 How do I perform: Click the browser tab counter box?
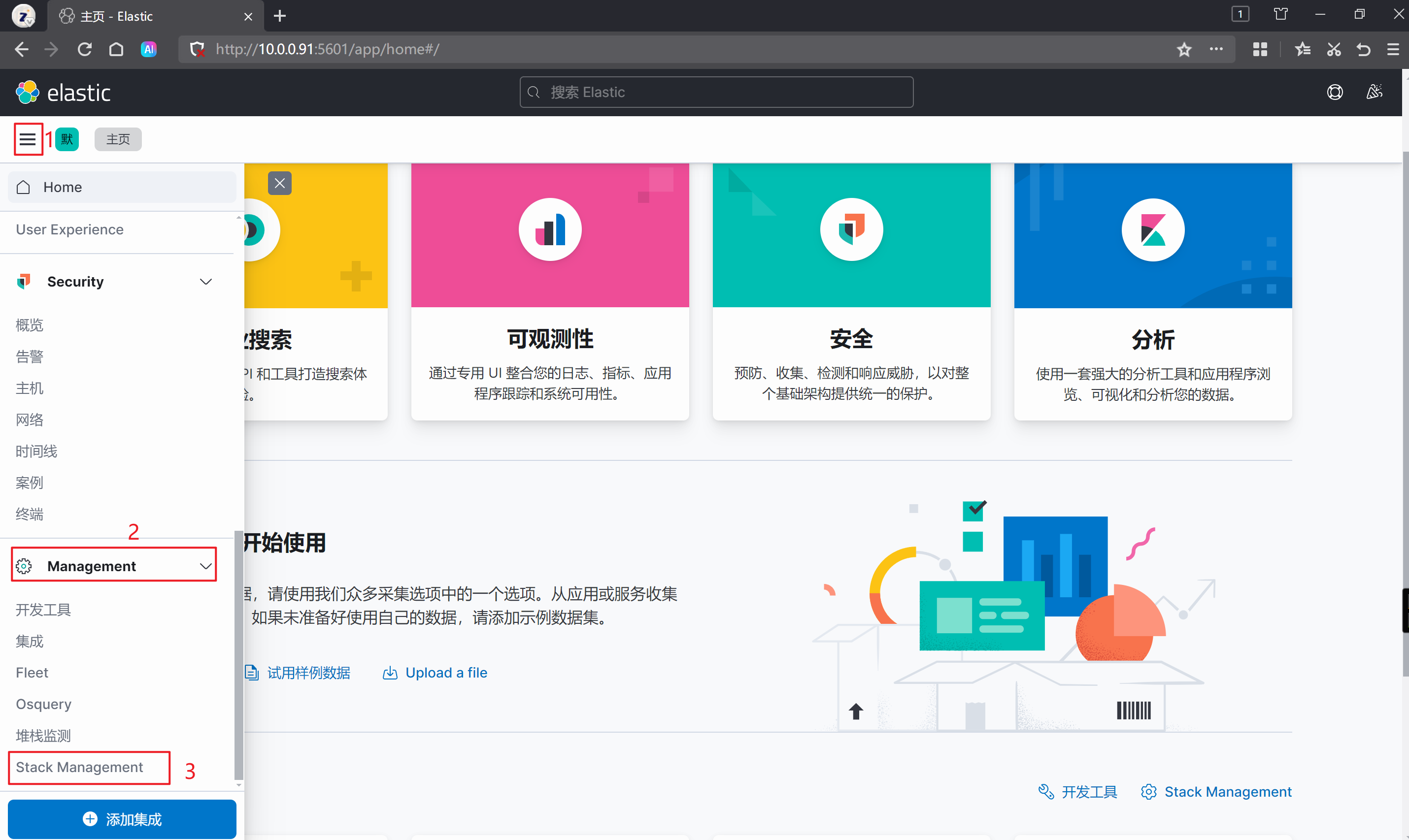pyautogui.click(x=1240, y=14)
